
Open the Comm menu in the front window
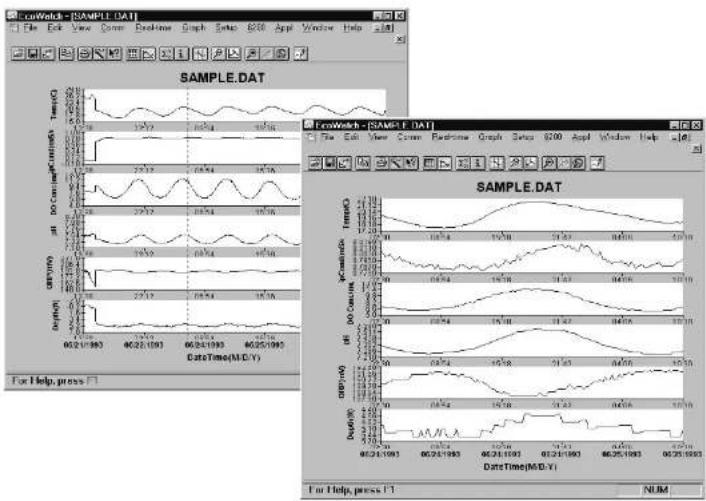409,137
